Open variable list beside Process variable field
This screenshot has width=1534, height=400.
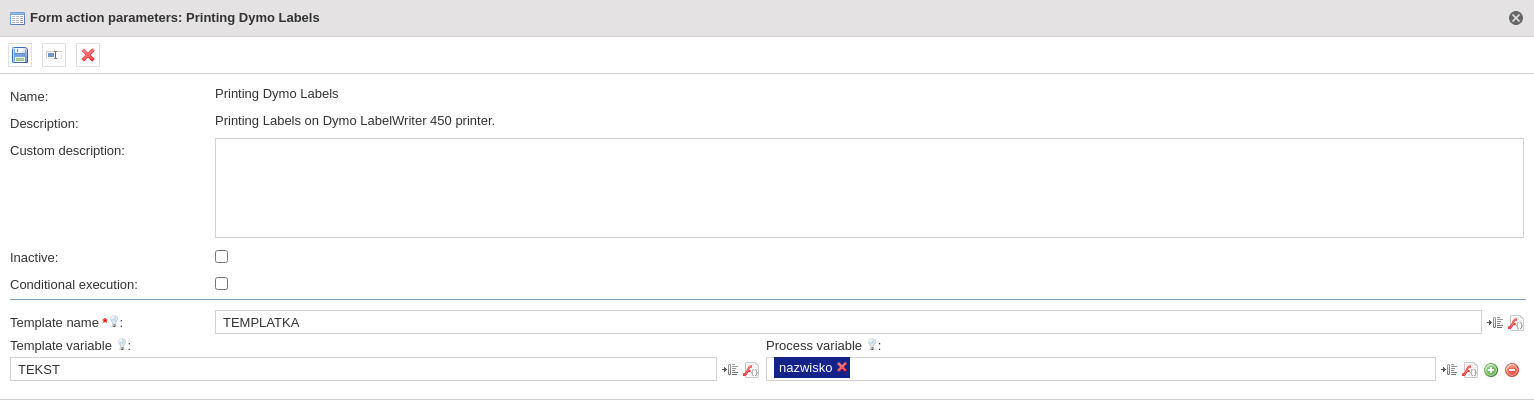coord(1449,370)
